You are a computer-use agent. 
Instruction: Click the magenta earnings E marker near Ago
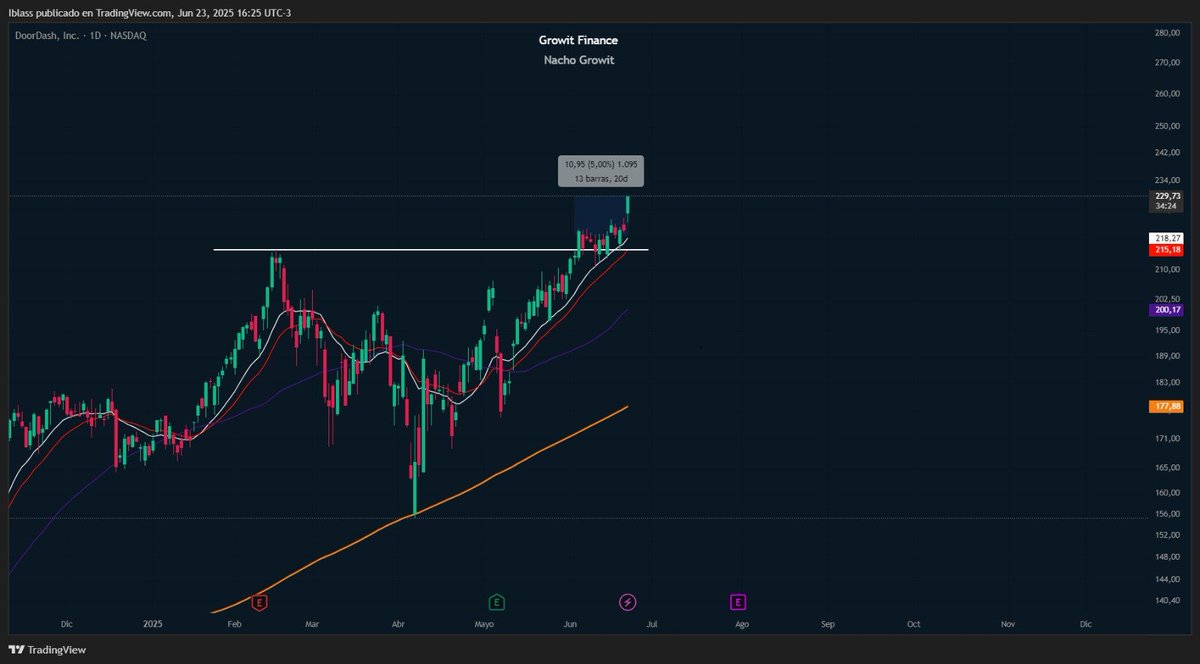(x=738, y=602)
